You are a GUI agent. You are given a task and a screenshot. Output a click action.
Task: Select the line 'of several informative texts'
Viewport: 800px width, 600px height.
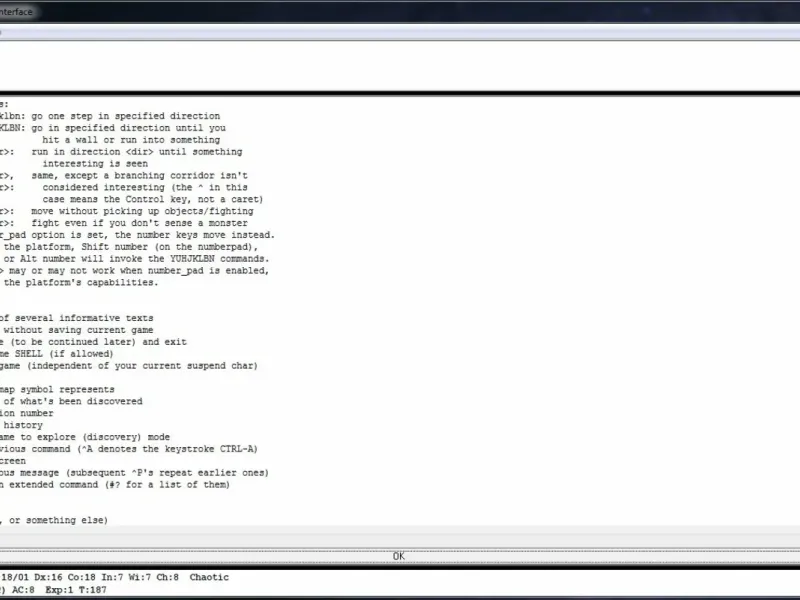pyautogui.click(x=77, y=318)
